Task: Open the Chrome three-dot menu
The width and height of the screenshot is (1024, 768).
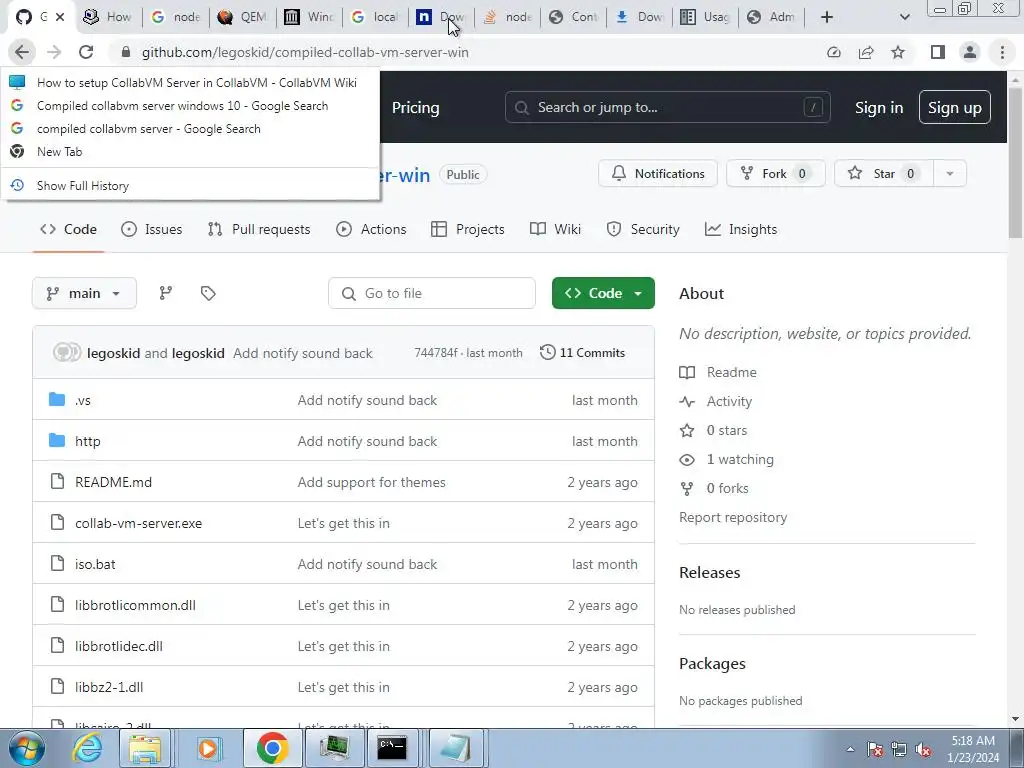Action: coord(1002,52)
